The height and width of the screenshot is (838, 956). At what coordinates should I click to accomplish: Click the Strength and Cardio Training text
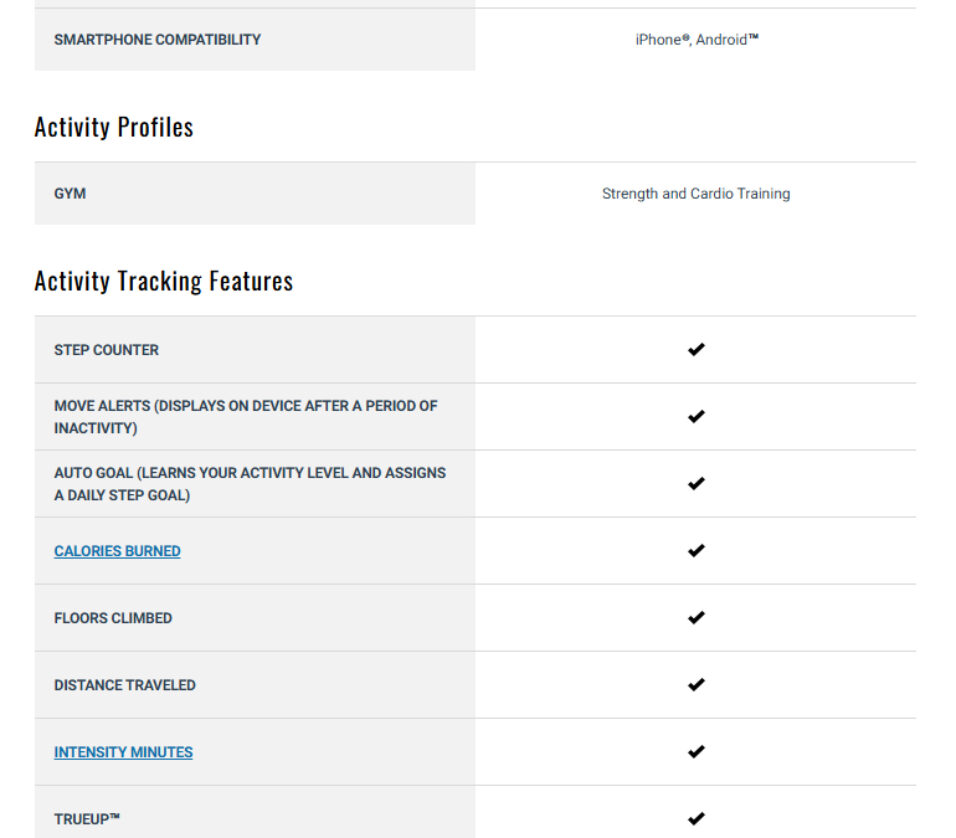pos(696,193)
